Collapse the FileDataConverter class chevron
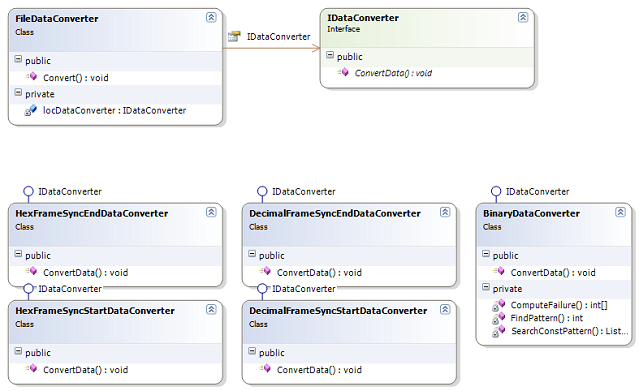The width and height of the screenshot is (639, 391). pos(211,17)
